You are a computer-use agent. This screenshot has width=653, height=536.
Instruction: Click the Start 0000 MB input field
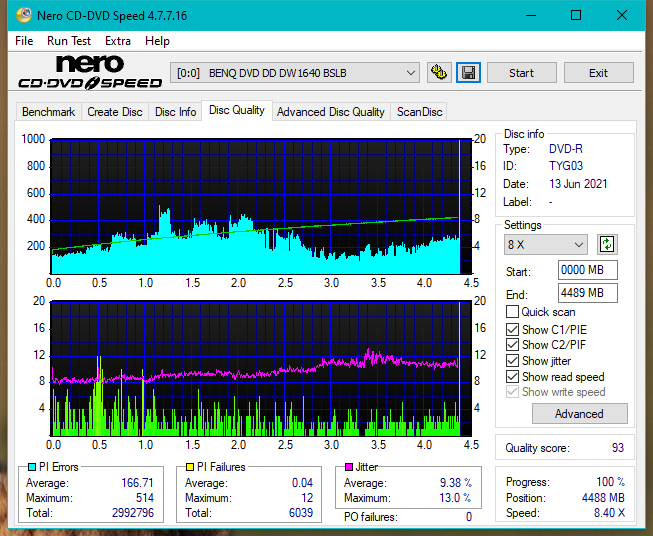pos(588,270)
